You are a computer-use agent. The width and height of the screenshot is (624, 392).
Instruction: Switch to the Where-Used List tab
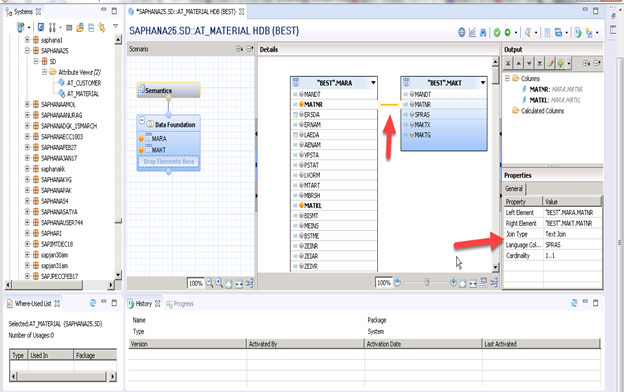[33, 304]
